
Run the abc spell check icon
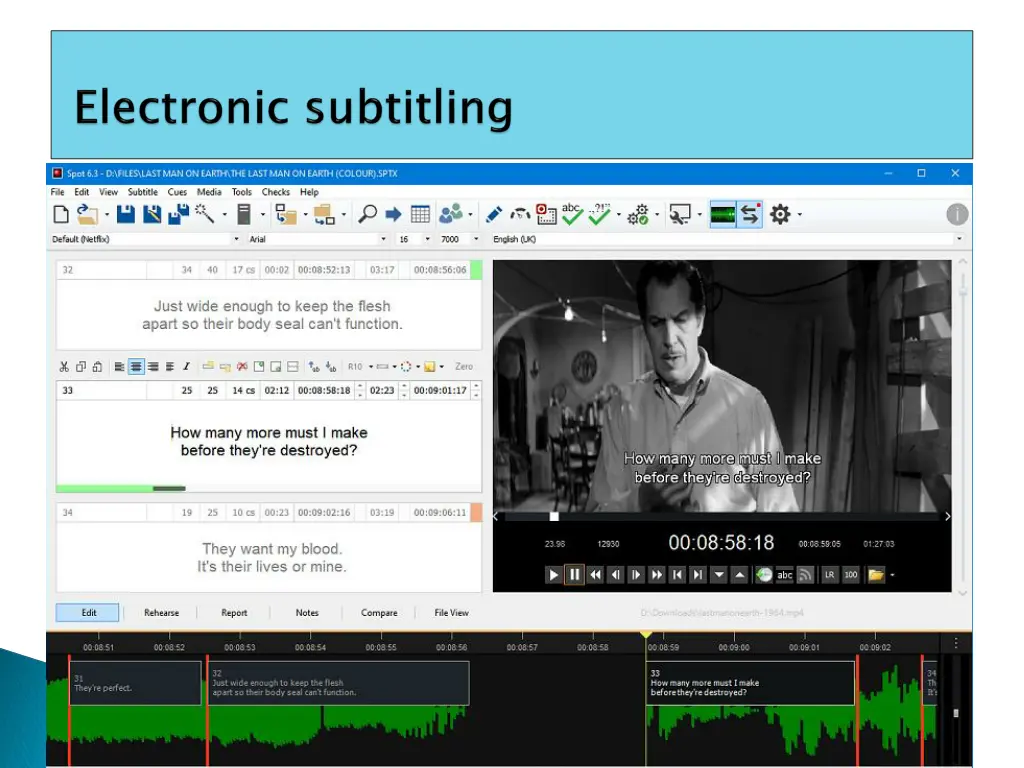(x=572, y=214)
